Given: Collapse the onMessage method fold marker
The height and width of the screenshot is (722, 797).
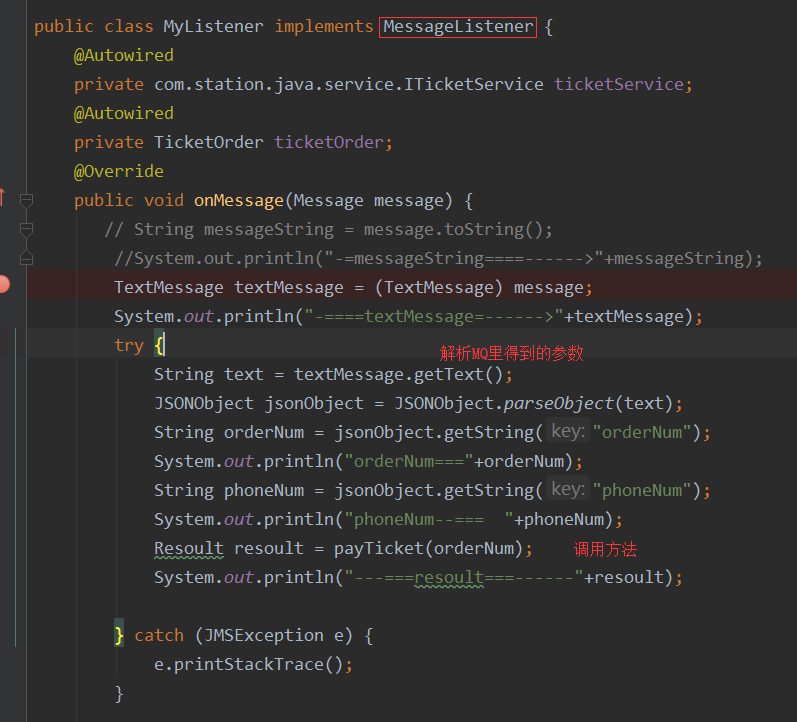Looking at the screenshot, I should (x=26, y=200).
